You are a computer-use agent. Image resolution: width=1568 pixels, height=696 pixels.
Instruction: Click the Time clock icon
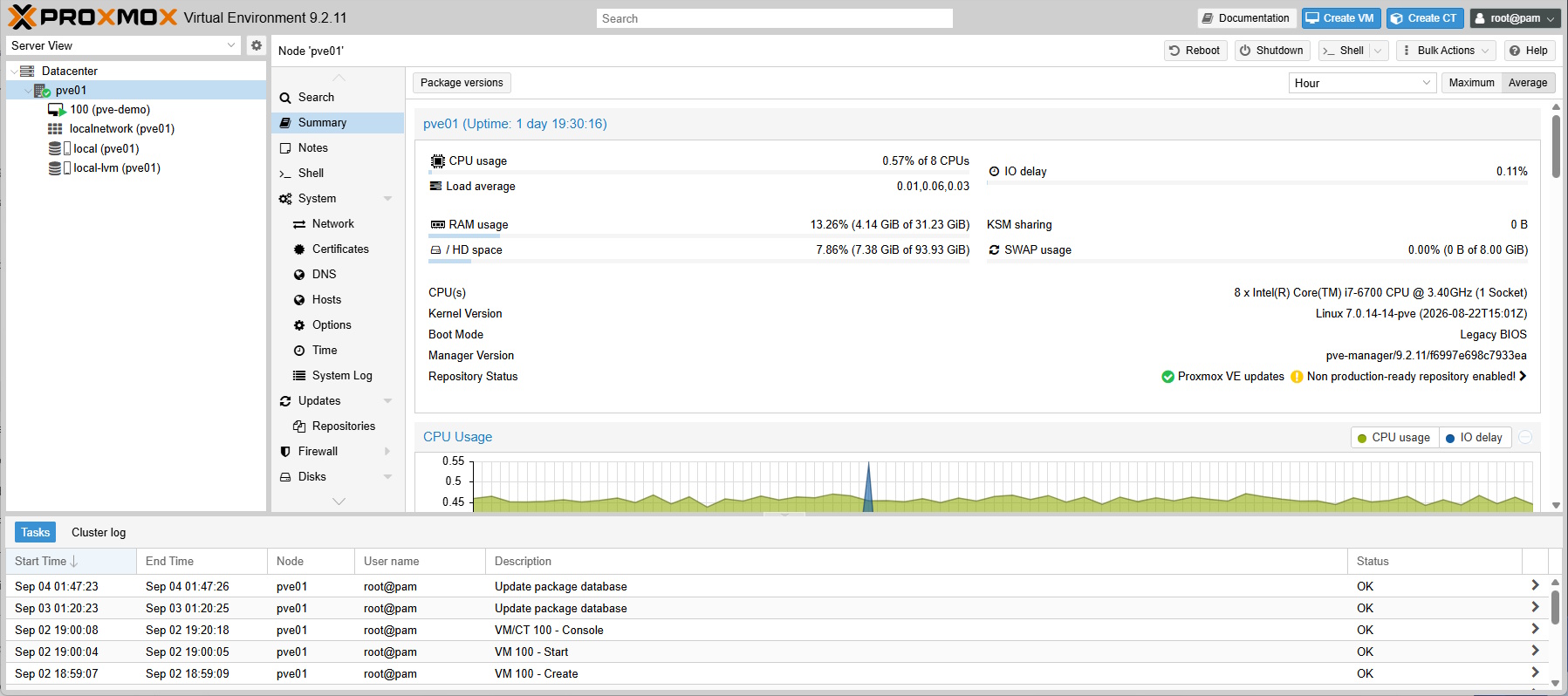299,351
